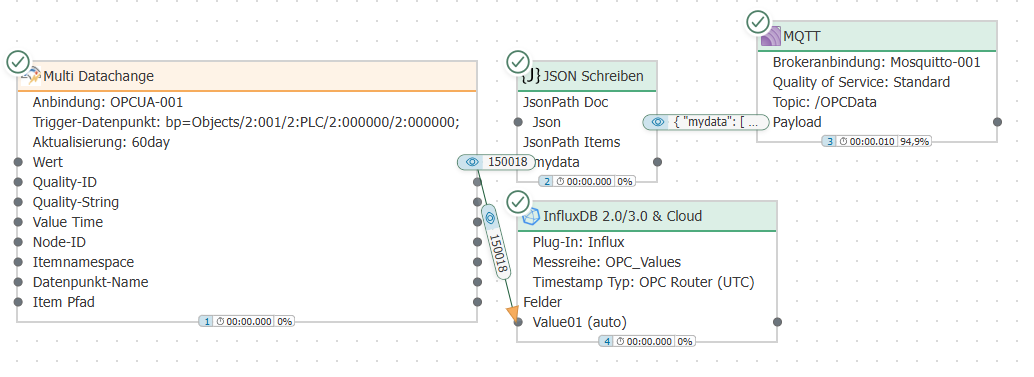The width and height of the screenshot is (1034, 377).
Task: Click the Json input connector on JSON Schreiben
Action: 518,123
